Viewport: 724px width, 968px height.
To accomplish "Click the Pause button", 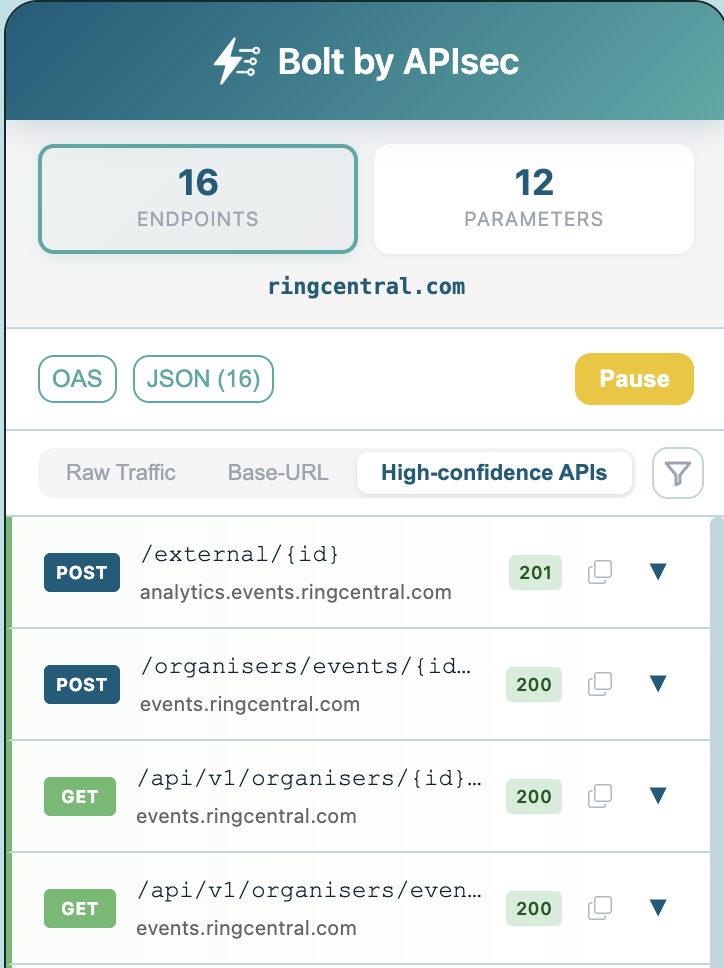I will [634, 378].
